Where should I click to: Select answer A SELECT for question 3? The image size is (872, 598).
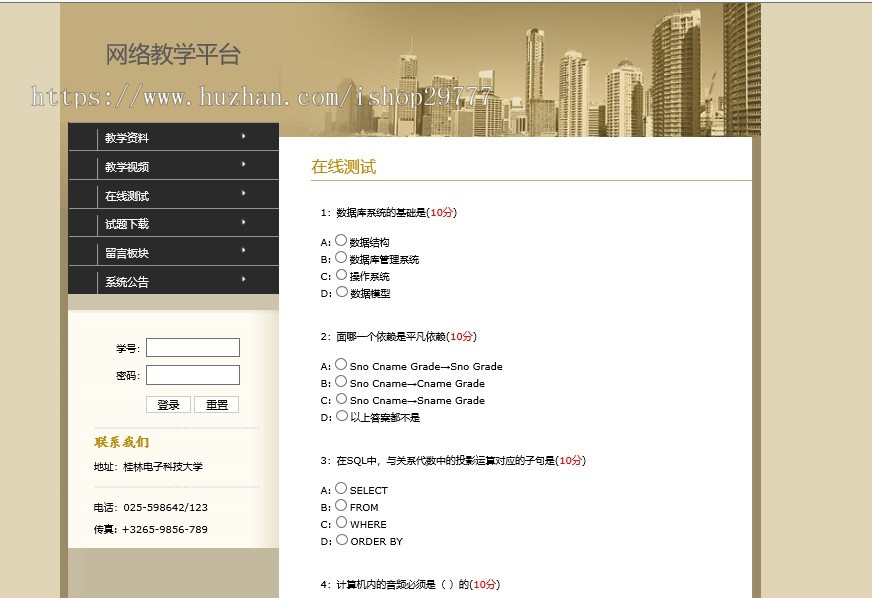[340, 488]
